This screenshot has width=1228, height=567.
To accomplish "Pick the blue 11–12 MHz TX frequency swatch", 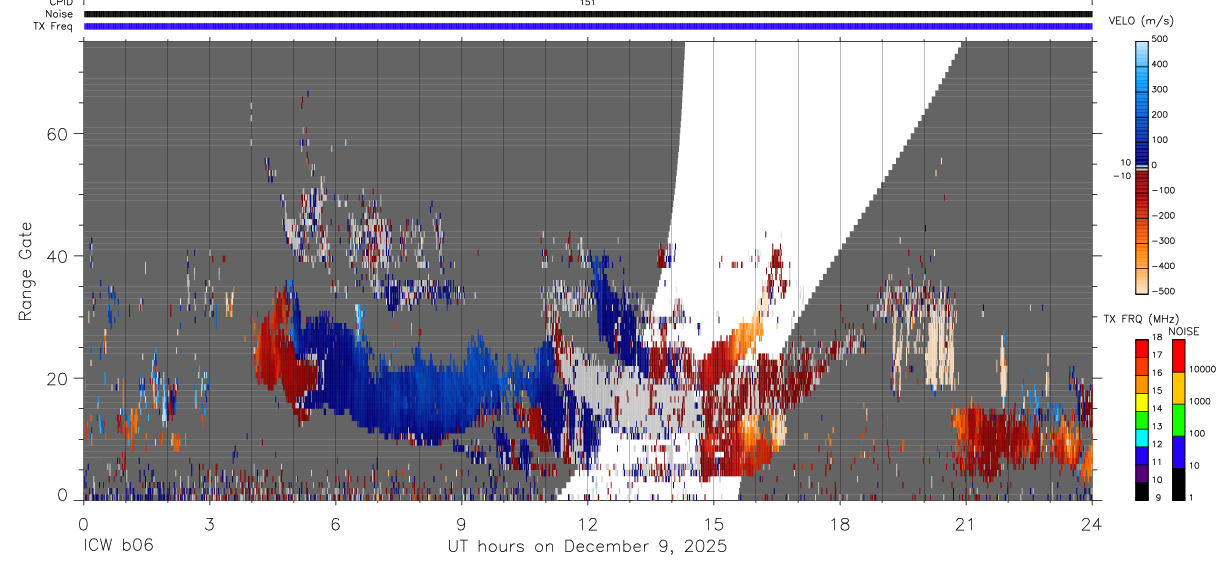I will pos(1142,456).
